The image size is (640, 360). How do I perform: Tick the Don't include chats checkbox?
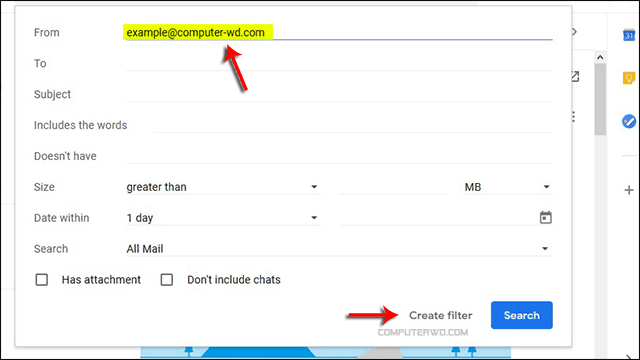167,280
